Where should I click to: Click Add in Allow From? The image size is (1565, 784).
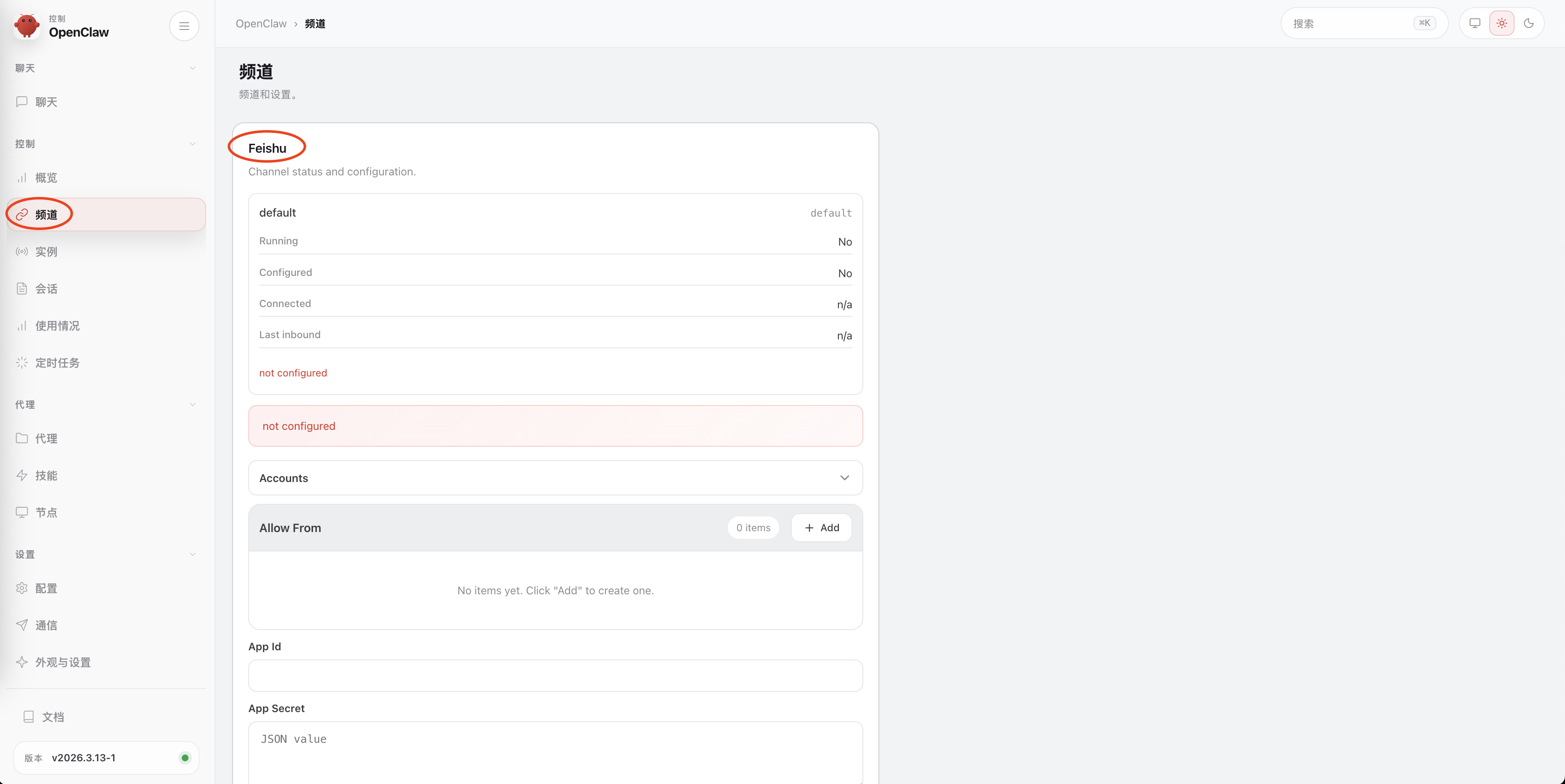[821, 528]
